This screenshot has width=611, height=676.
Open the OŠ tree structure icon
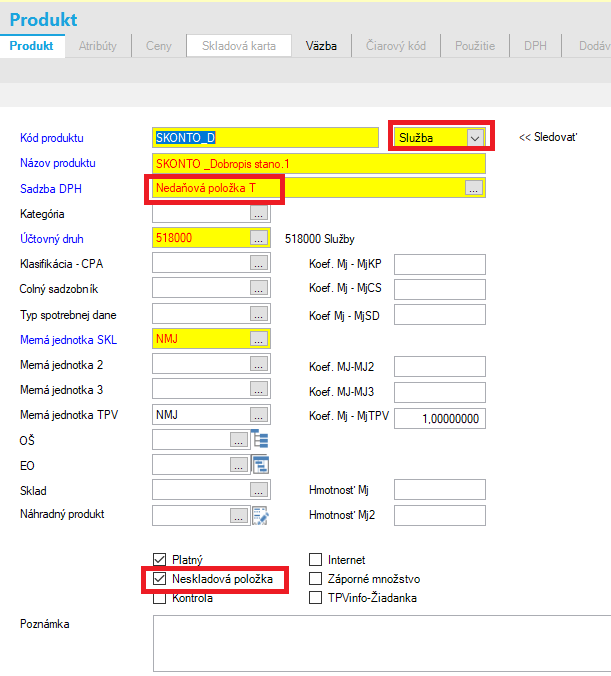coord(260,439)
